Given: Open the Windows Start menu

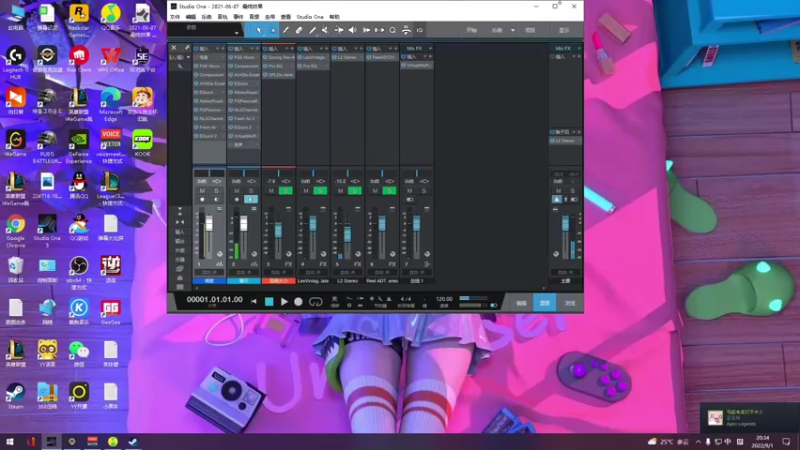Looking at the screenshot, I should point(9,442).
